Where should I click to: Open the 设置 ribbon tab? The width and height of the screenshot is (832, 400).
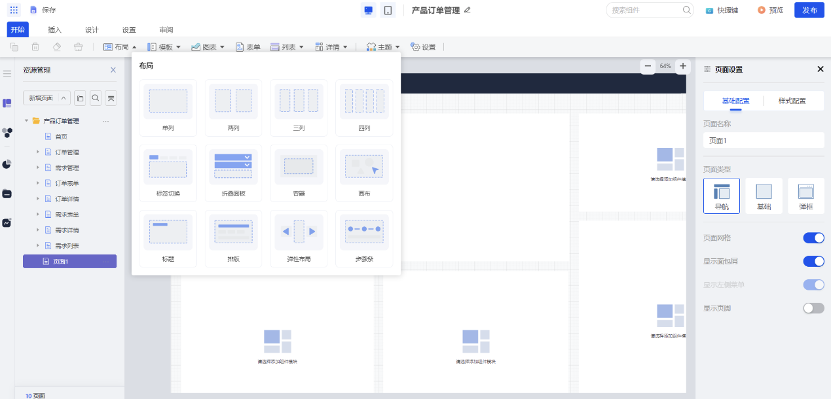click(129, 30)
